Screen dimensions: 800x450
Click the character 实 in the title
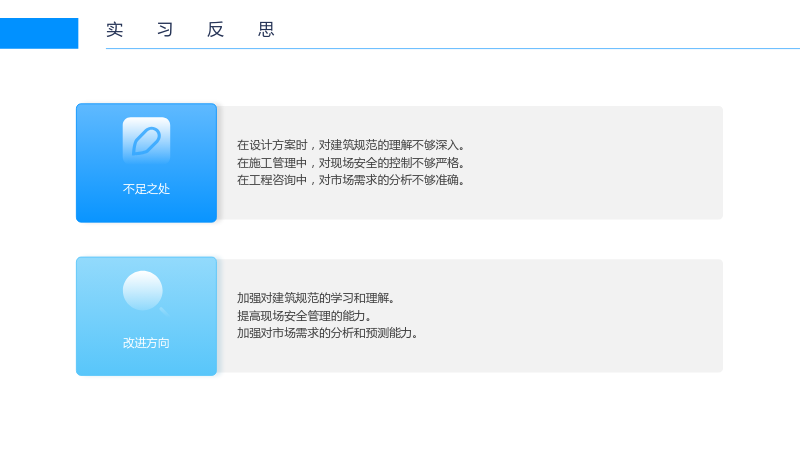115,30
